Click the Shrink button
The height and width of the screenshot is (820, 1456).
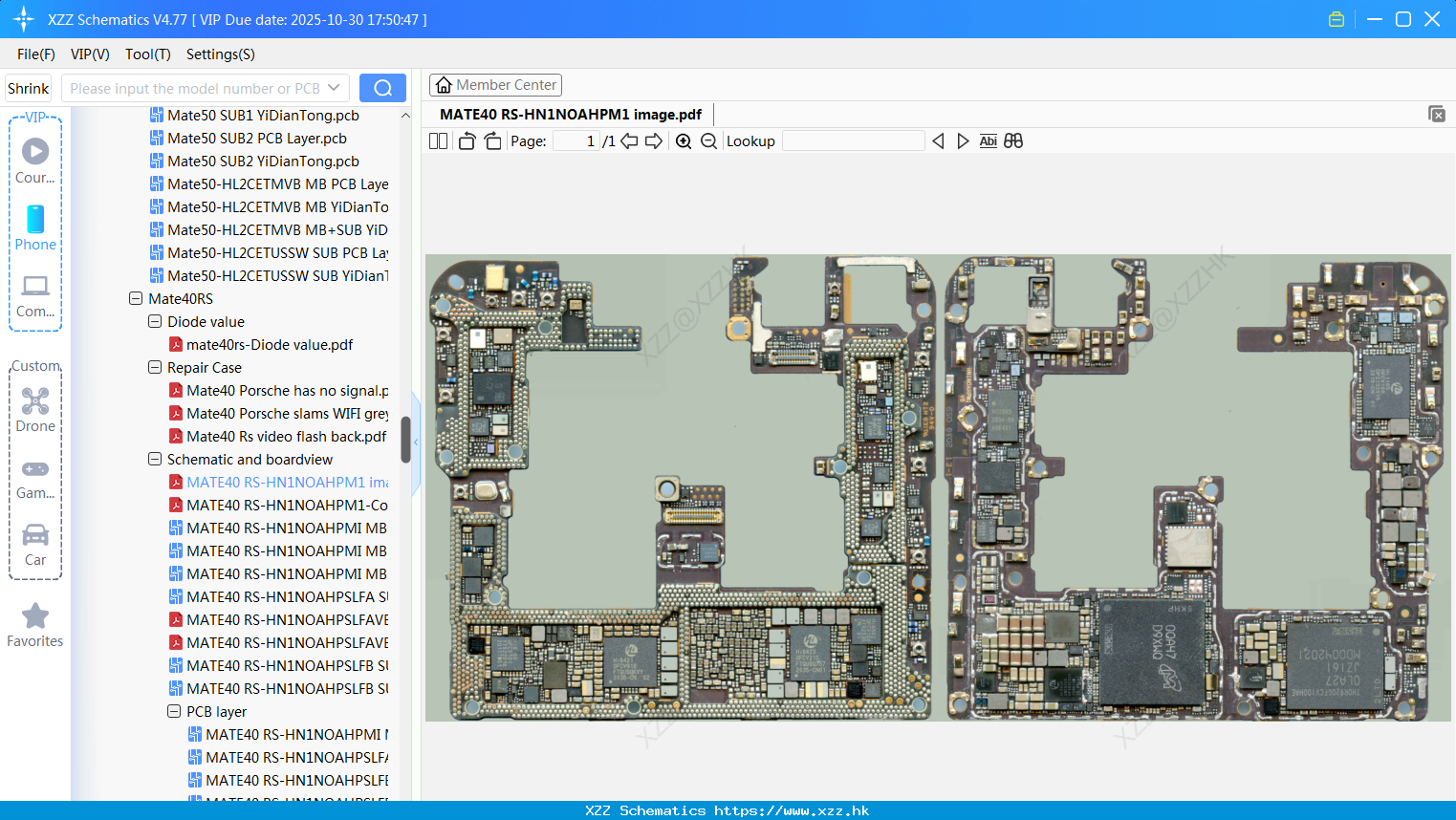click(x=29, y=88)
